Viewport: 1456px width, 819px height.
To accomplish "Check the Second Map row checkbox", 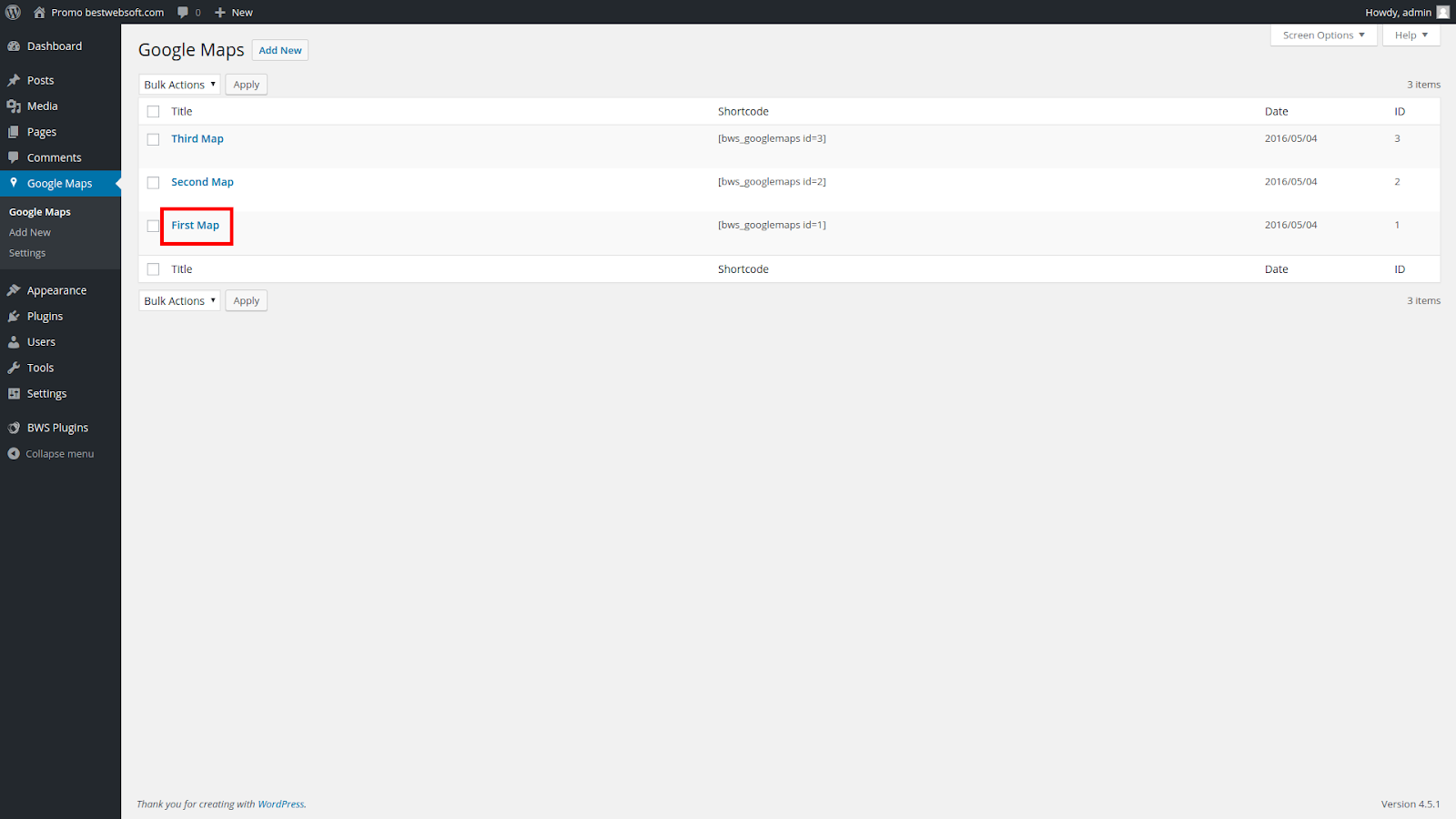I will tap(153, 183).
